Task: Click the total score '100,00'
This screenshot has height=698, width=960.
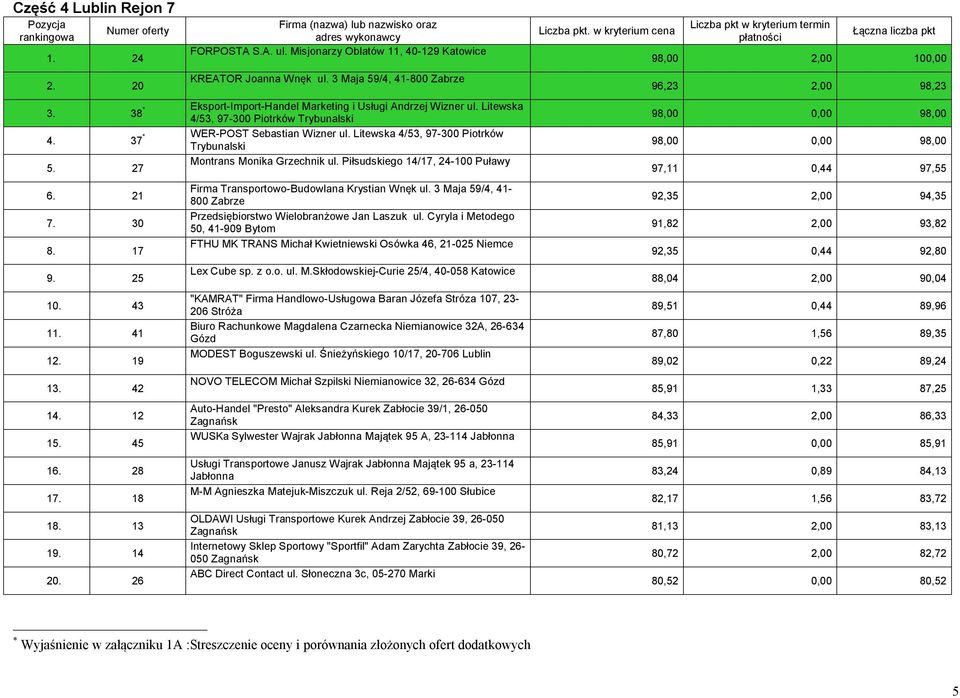Action: pos(930,58)
